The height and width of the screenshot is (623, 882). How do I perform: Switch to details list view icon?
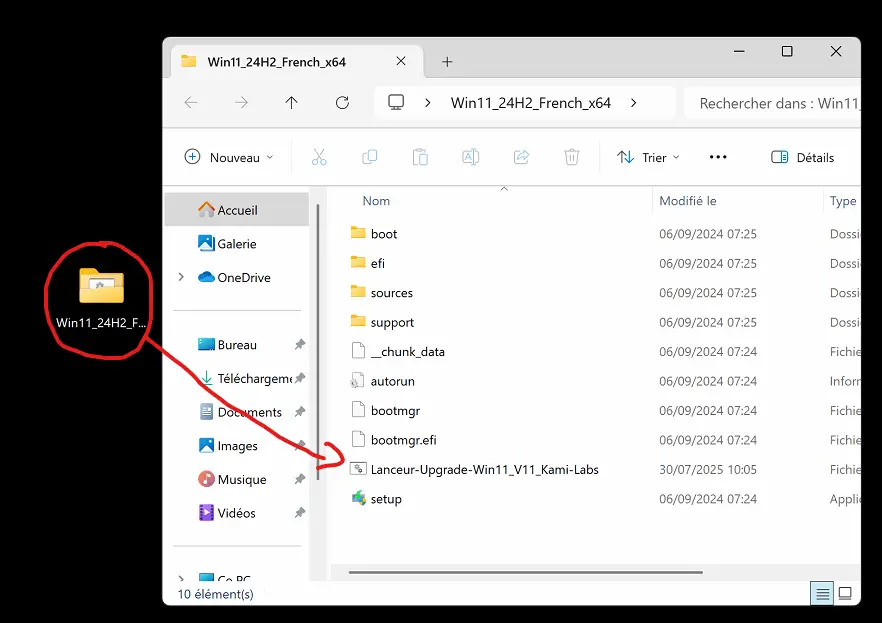[x=822, y=594]
